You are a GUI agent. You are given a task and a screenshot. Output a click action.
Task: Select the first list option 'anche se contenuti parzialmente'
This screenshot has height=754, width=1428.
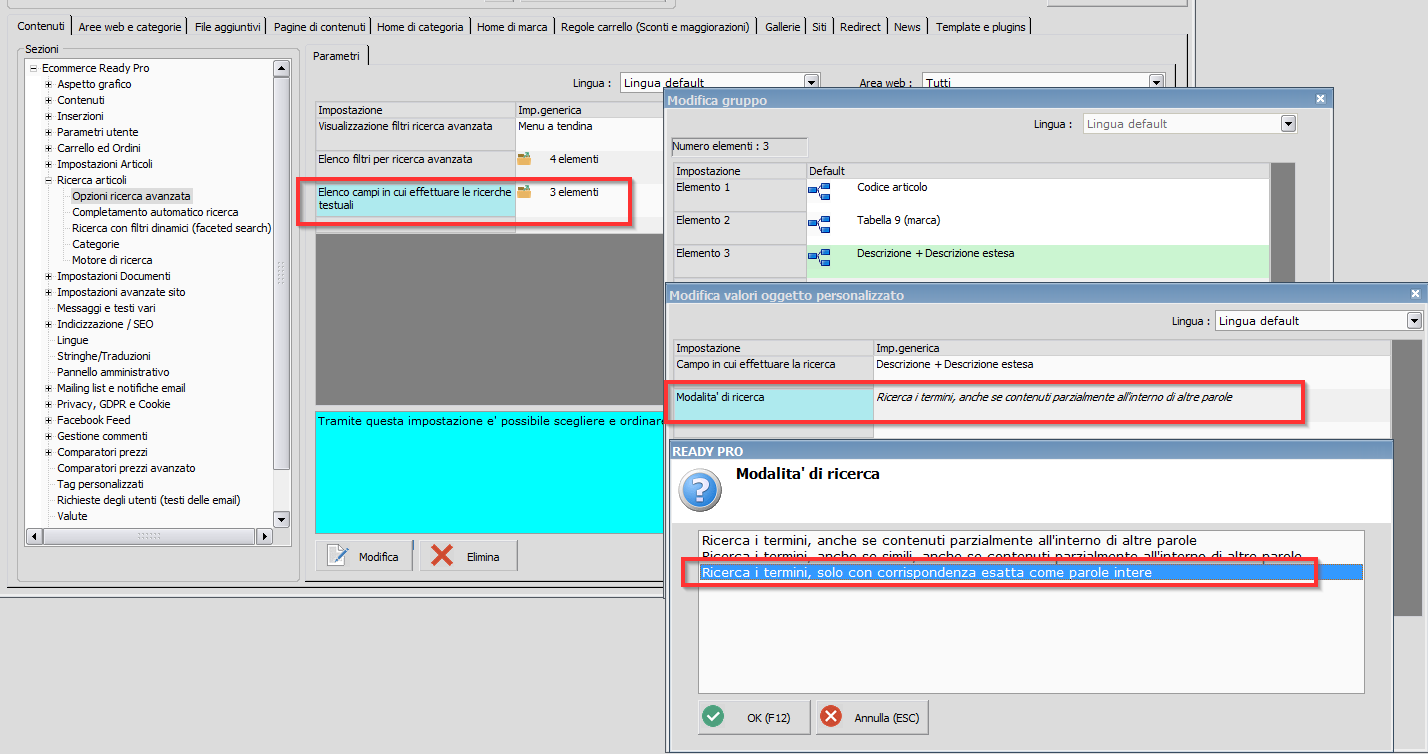pos(1031,541)
